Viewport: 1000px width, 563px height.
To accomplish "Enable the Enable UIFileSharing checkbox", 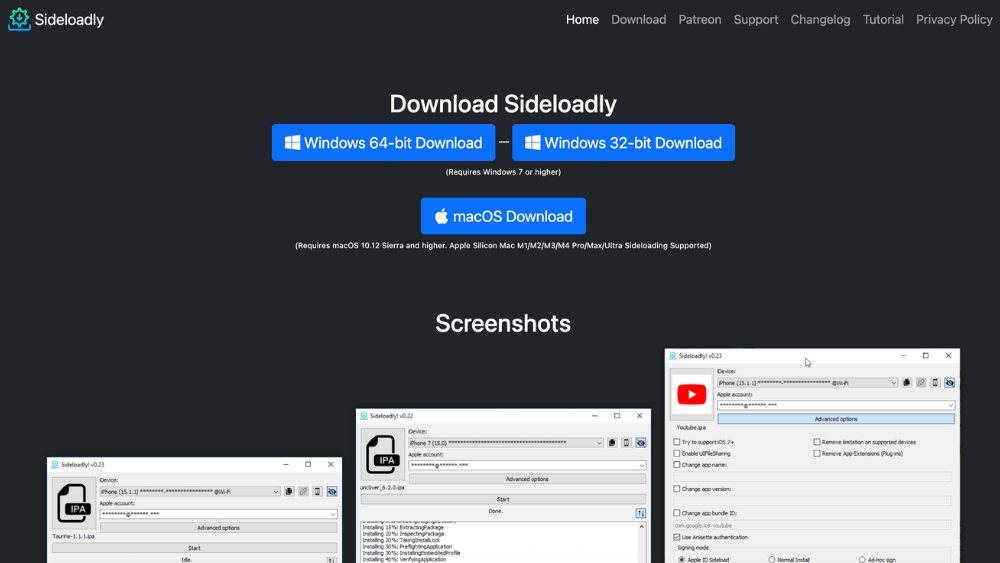I will [x=677, y=453].
